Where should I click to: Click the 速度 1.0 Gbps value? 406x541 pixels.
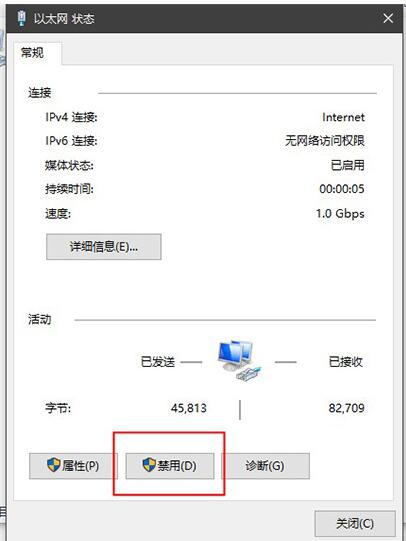coord(340,214)
